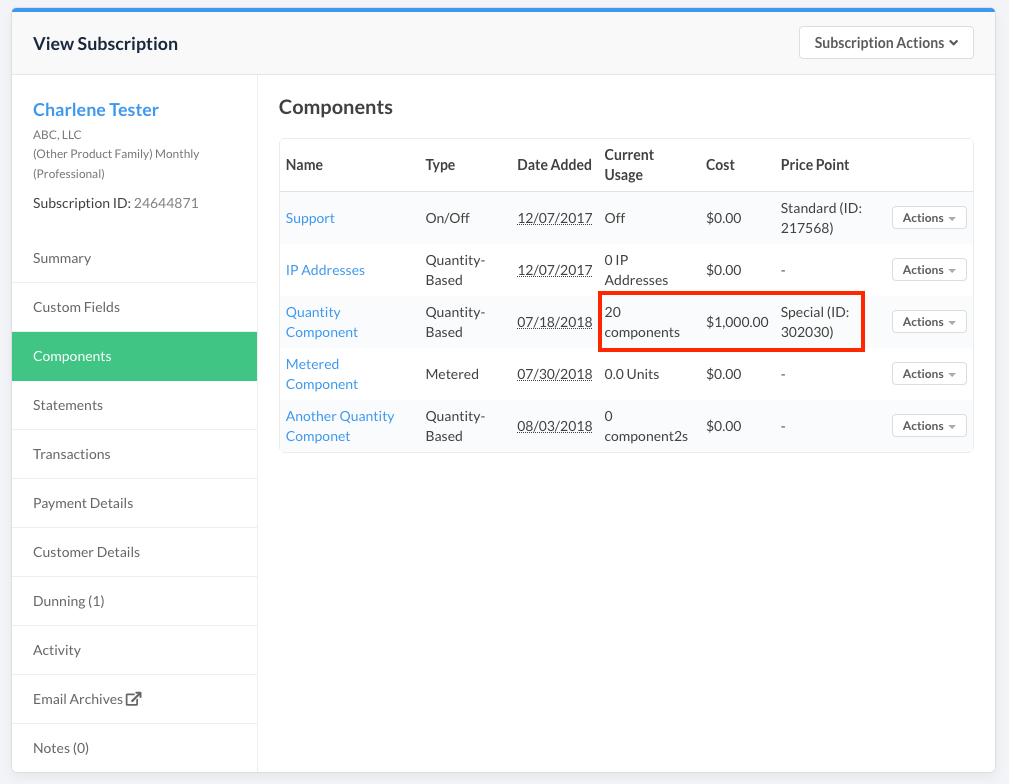The width and height of the screenshot is (1009, 784).
Task: Go to the Summary section
Action: point(62,258)
